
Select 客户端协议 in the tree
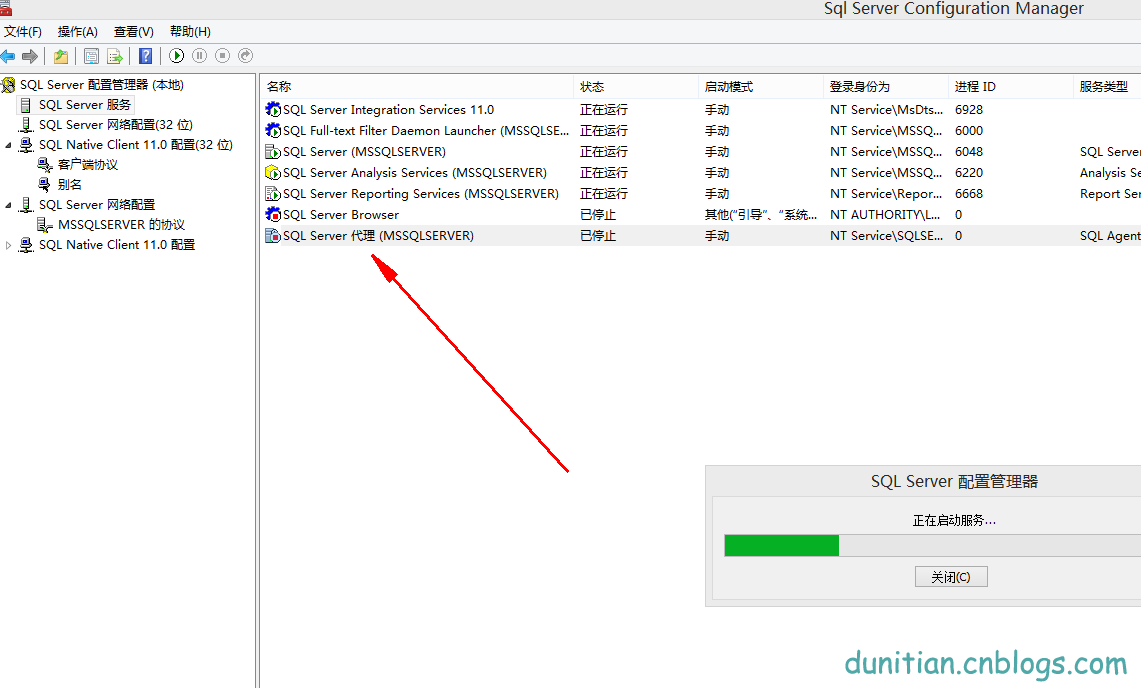[87, 165]
